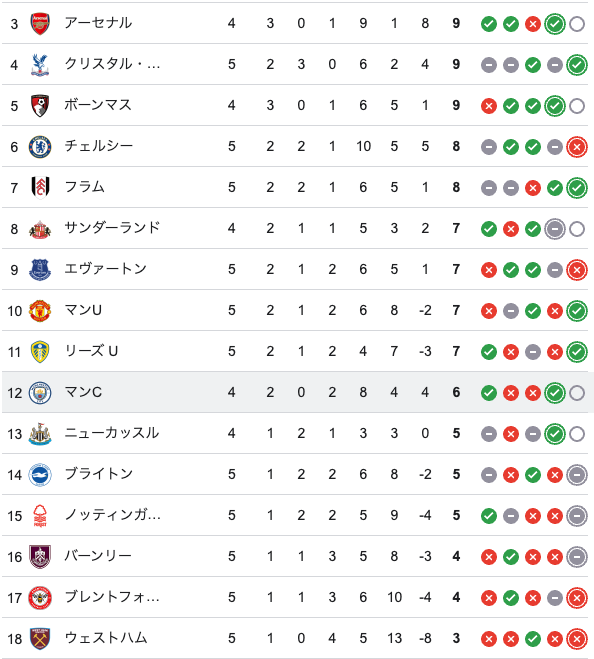Click the Manchester United crest
The width and height of the screenshot is (594, 659).
(x=40, y=311)
